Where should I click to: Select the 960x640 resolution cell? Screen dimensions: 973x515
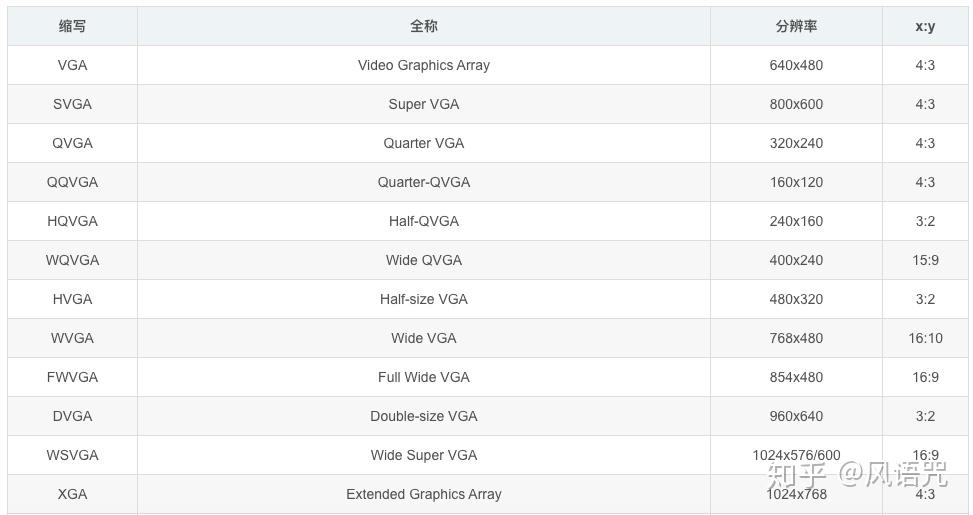pos(796,416)
